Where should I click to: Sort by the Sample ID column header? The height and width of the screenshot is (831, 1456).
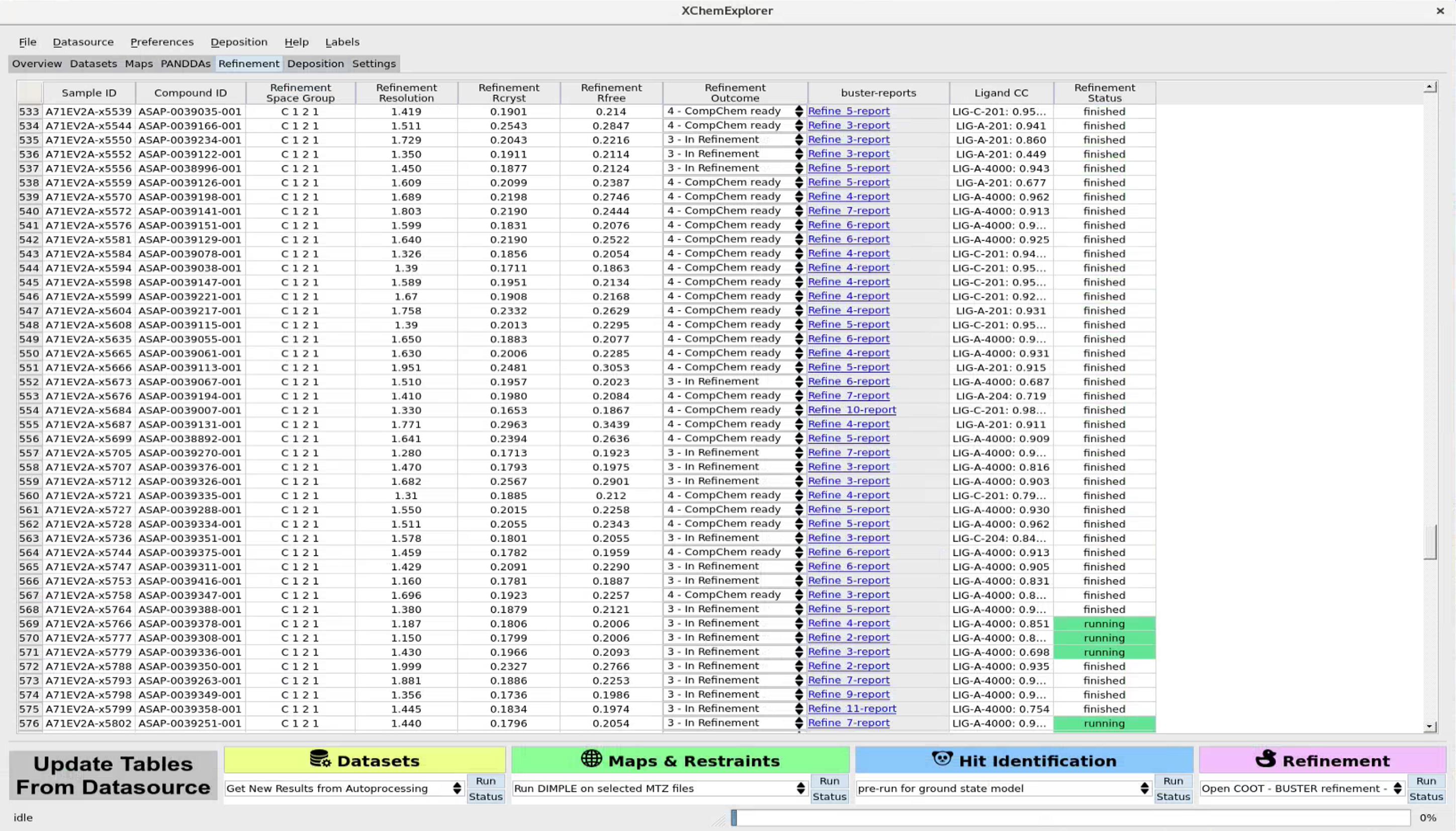point(89,93)
